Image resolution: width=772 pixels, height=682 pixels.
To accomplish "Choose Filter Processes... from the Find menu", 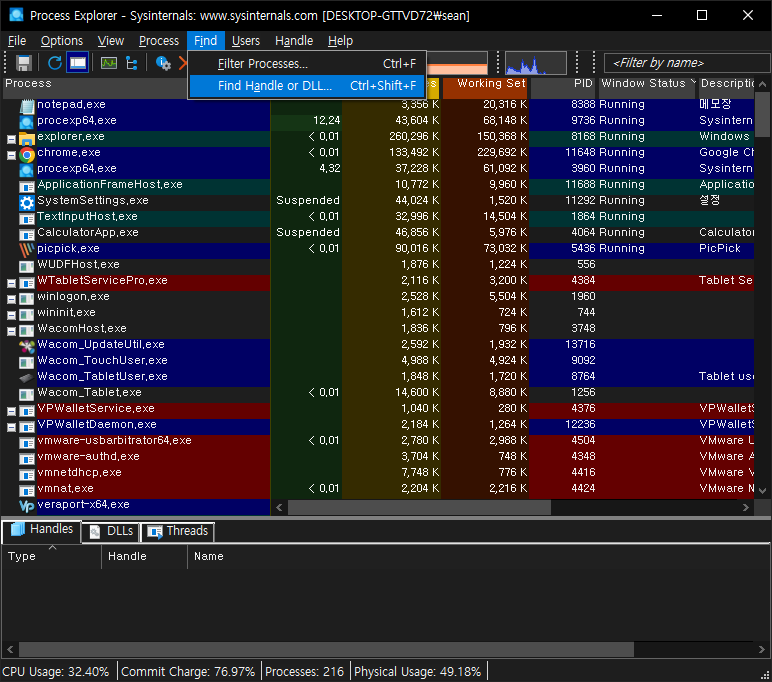I will pyautogui.click(x=307, y=64).
